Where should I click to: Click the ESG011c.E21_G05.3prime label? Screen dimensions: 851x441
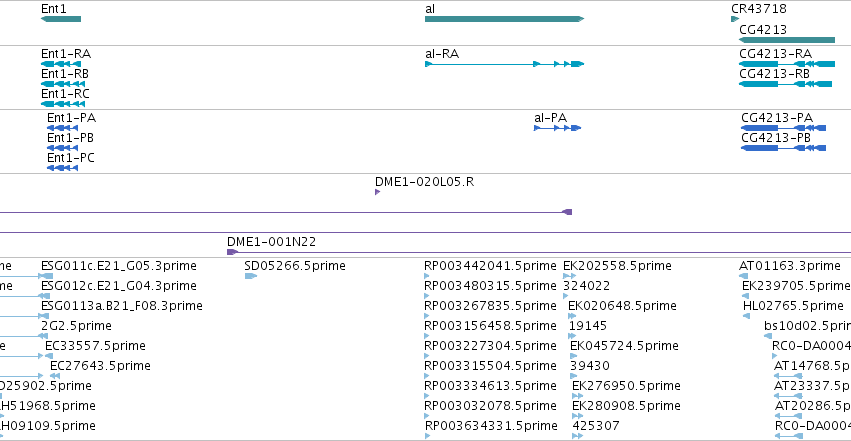tap(119, 266)
